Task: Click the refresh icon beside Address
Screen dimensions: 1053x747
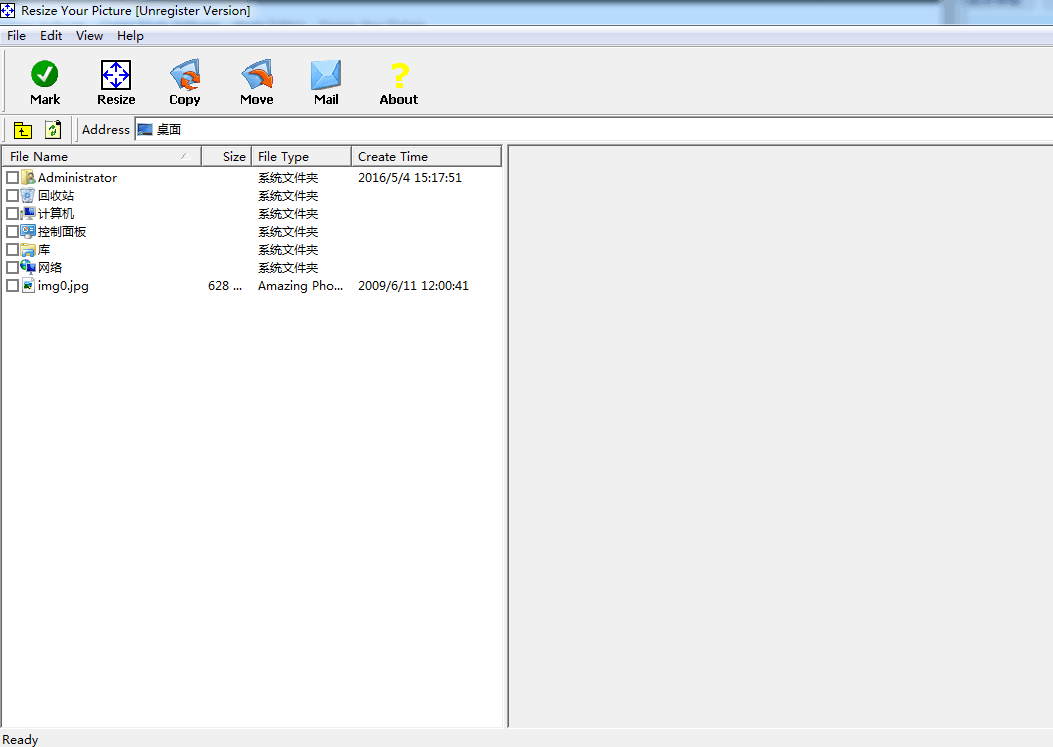Action: 52,129
